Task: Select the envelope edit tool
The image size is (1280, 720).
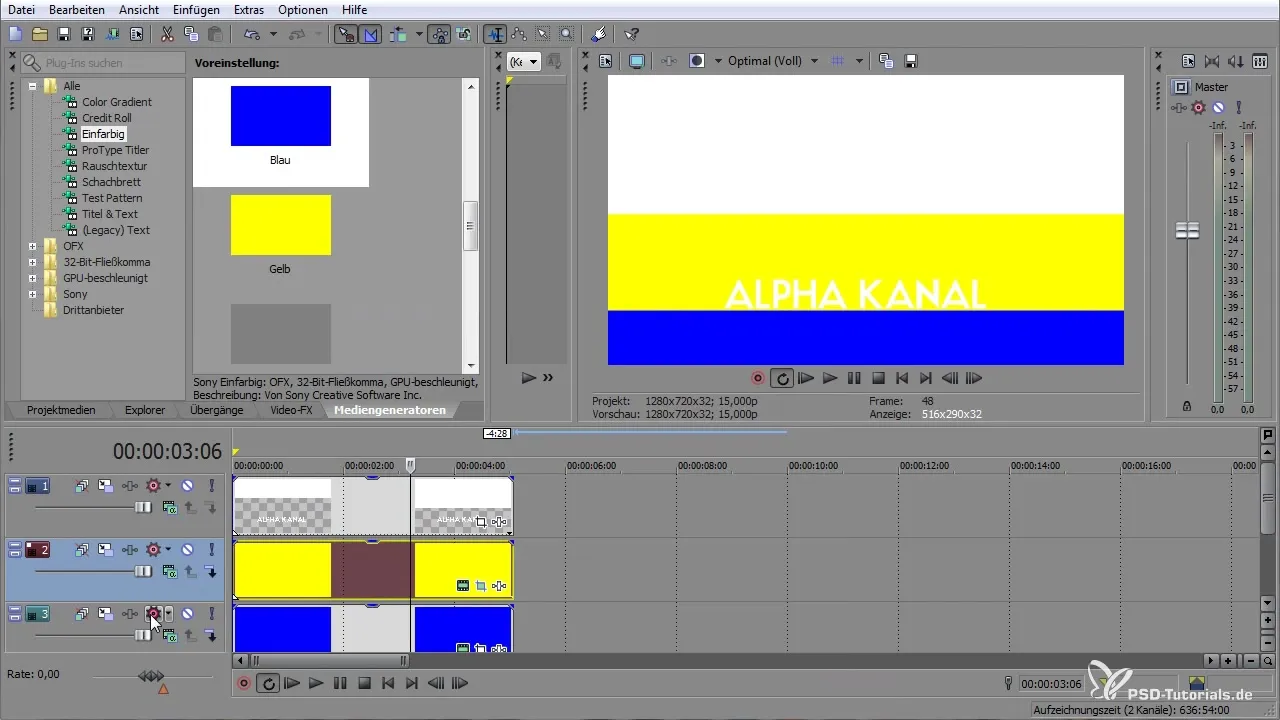Action: click(519, 34)
